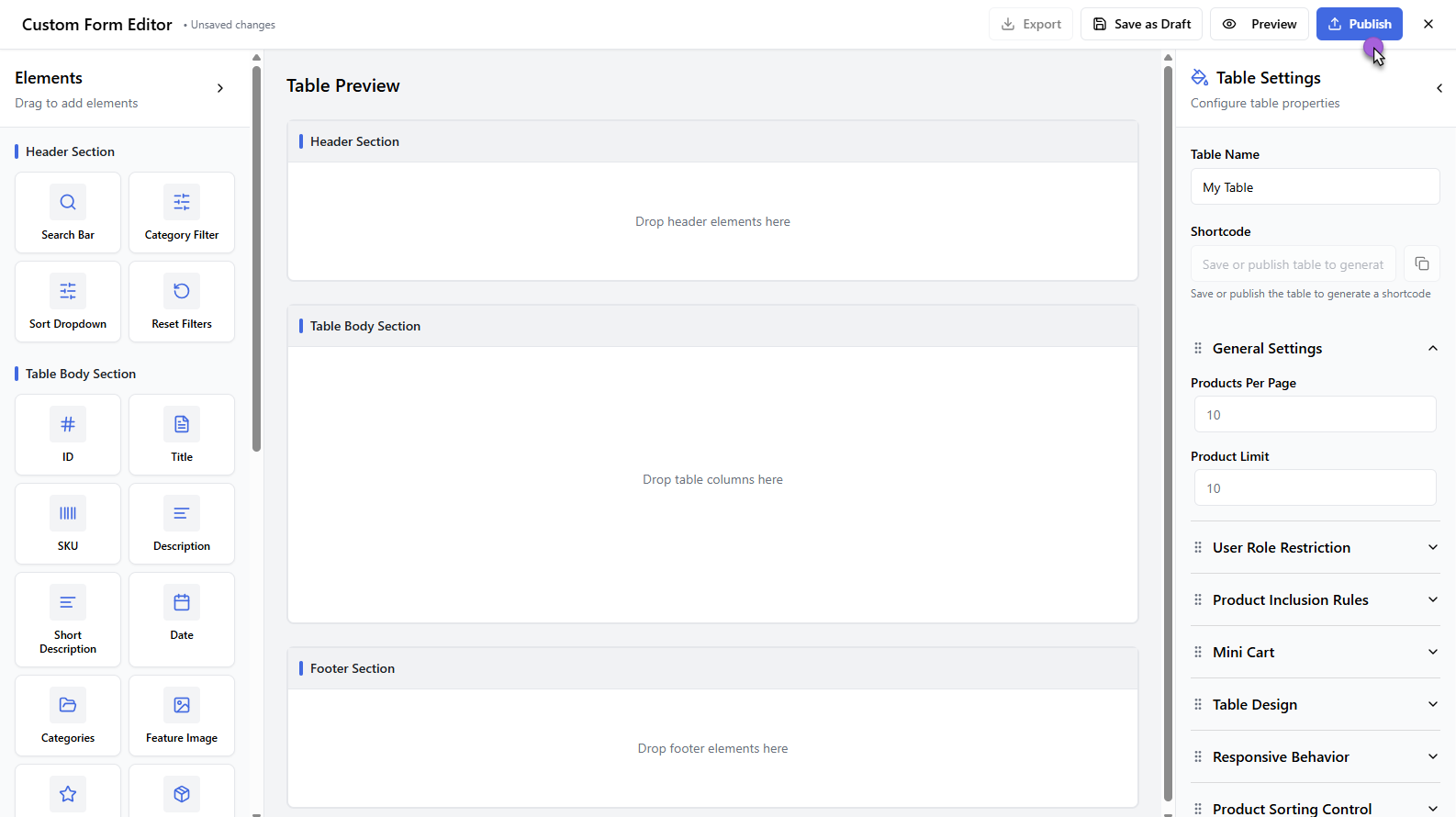
Task: Collapse the Elements panel with arrow
Action: (219, 88)
